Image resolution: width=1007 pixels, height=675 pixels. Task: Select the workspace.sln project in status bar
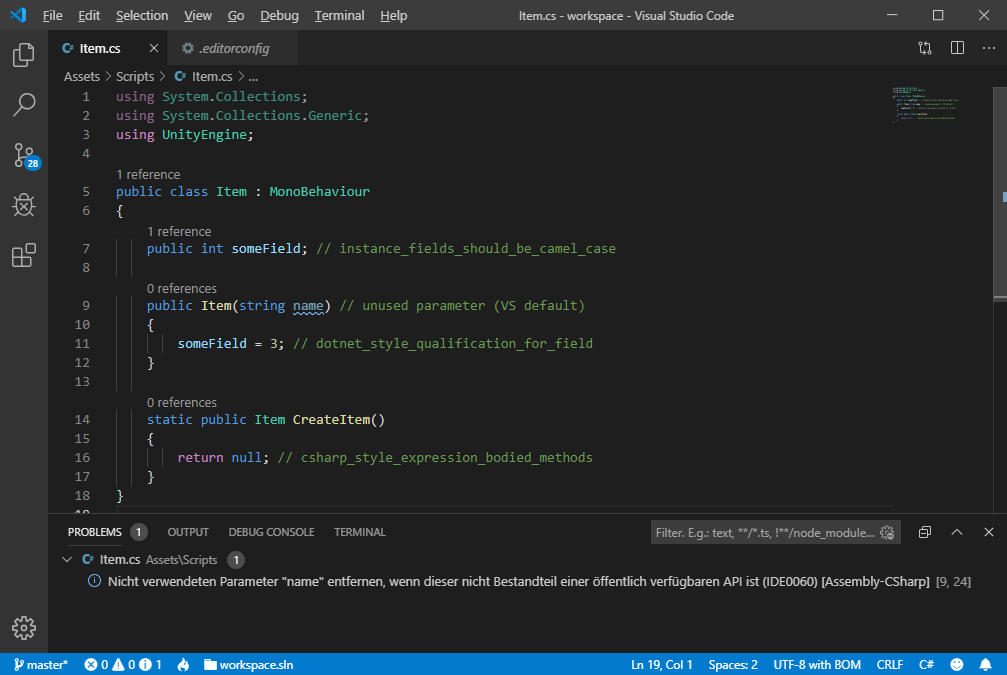tap(249, 665)
